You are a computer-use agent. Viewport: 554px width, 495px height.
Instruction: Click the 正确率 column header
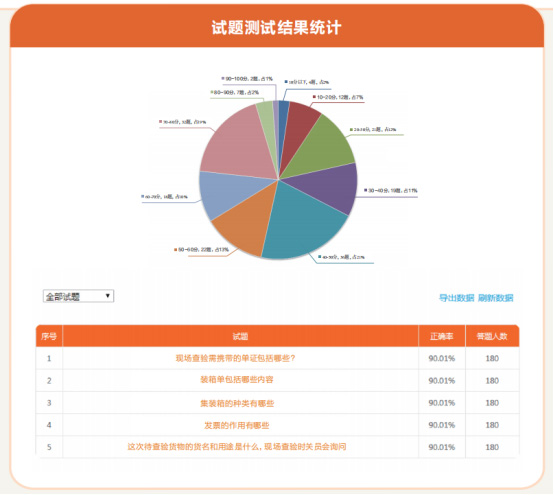pos(442,336)
